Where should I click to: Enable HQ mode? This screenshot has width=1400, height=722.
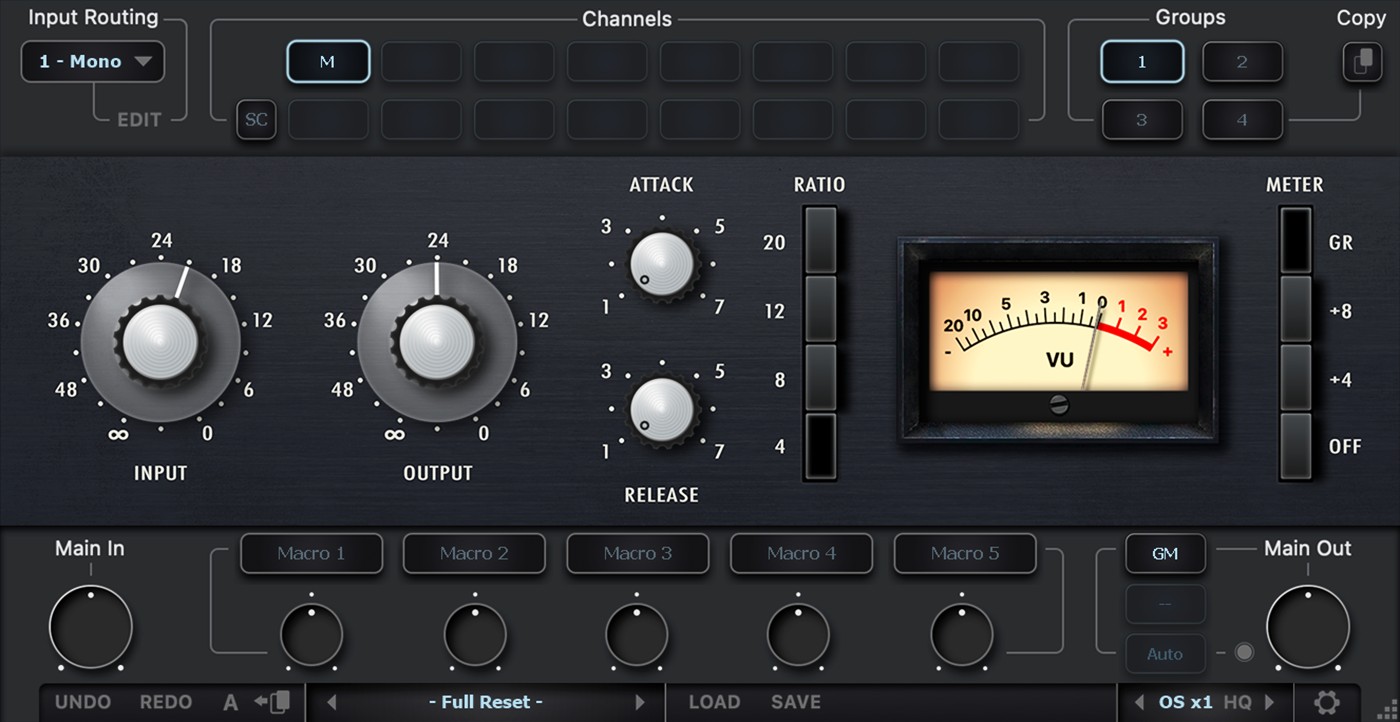pos(1237,702)
